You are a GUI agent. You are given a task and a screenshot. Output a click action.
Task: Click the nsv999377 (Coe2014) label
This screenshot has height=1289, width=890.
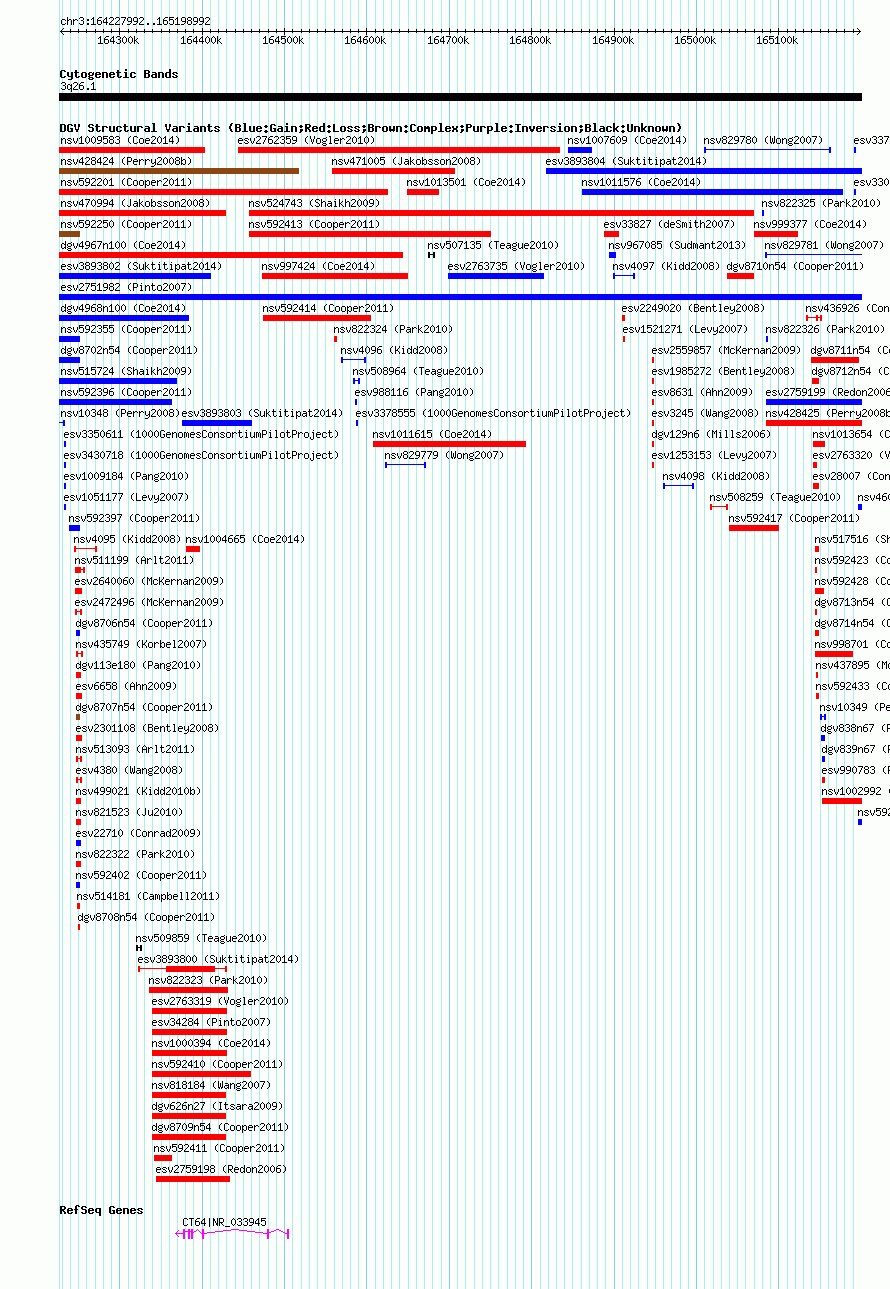(x=810, y=224)
